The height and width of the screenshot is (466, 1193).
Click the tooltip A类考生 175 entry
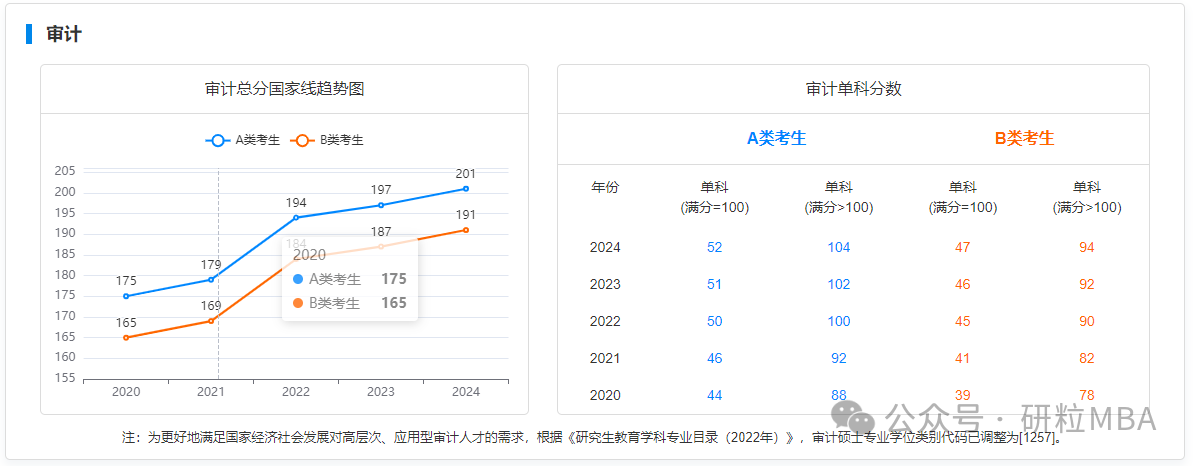tap(349, 279)
